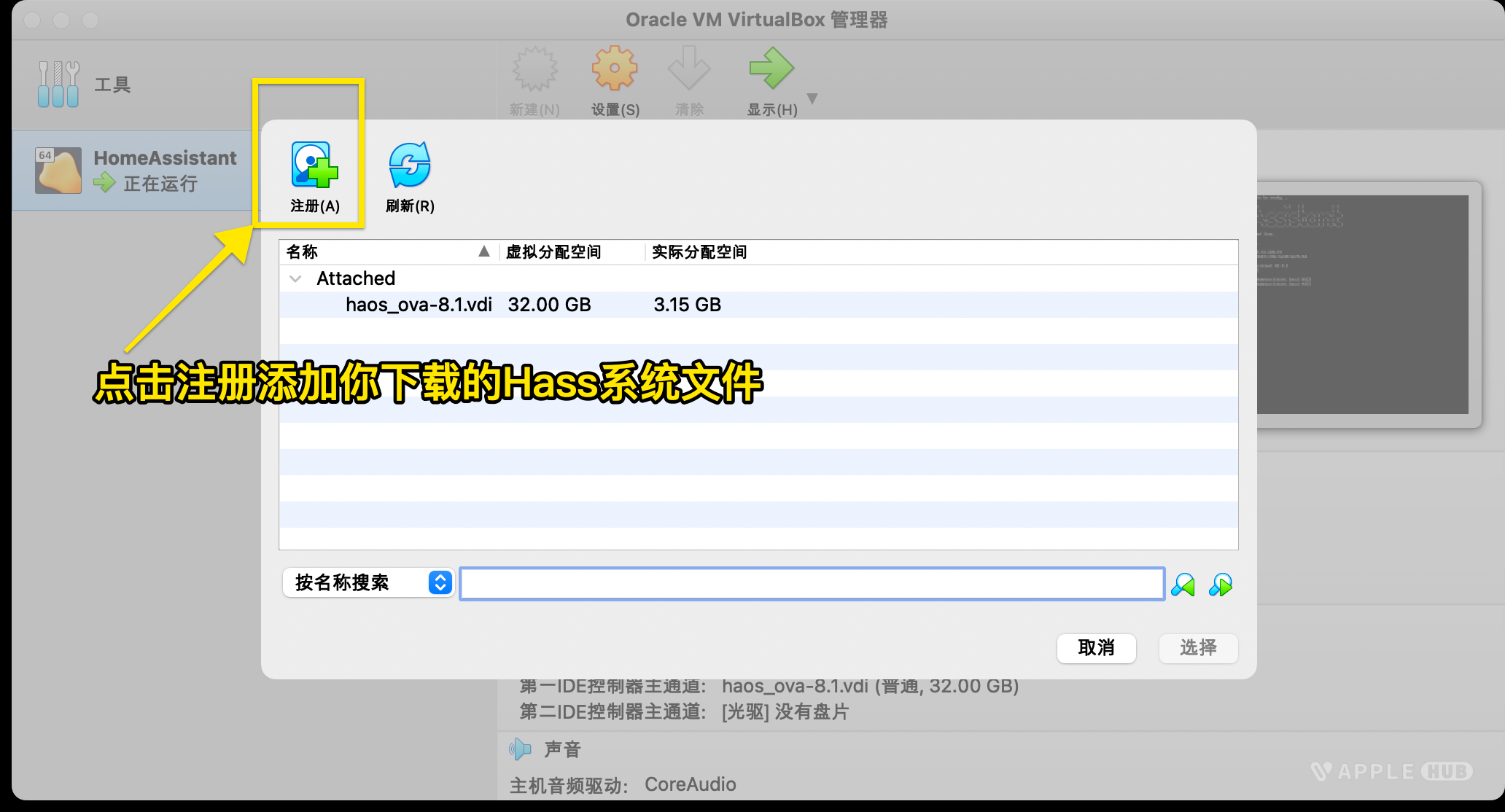Click the search forward magnifier icon

coord(1221,583)
